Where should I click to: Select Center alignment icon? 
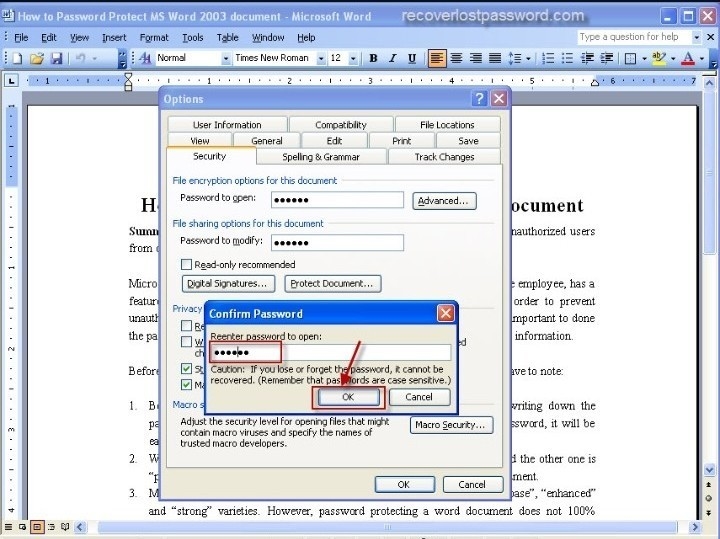coord(456,58)
